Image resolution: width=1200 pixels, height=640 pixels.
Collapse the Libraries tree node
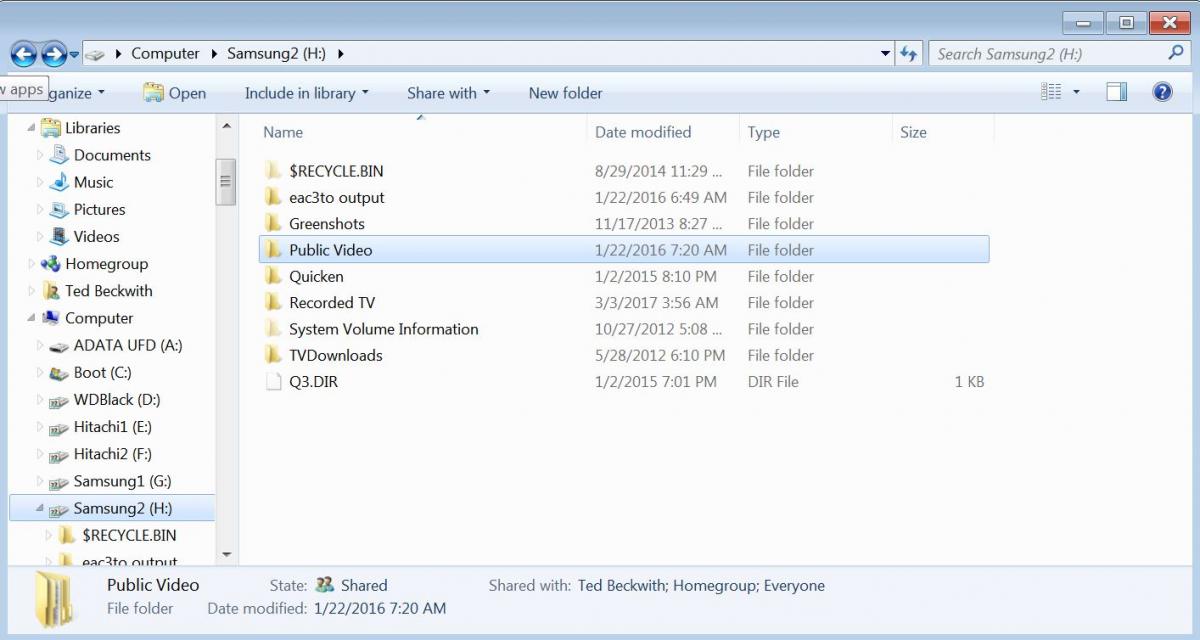click(30, 128)
